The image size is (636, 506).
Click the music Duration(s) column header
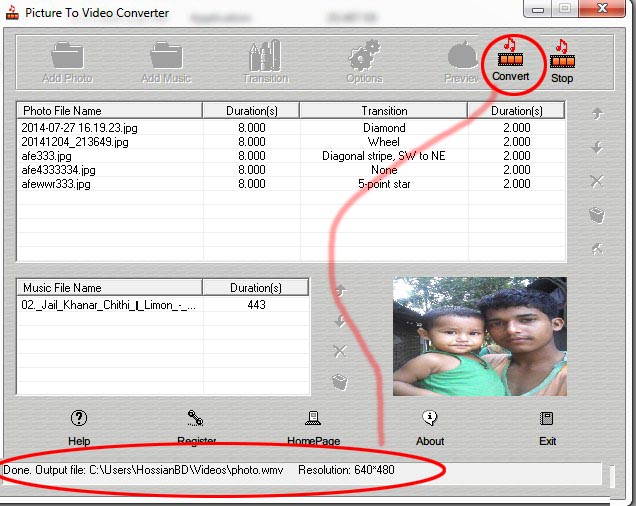(x=256, y=288)
